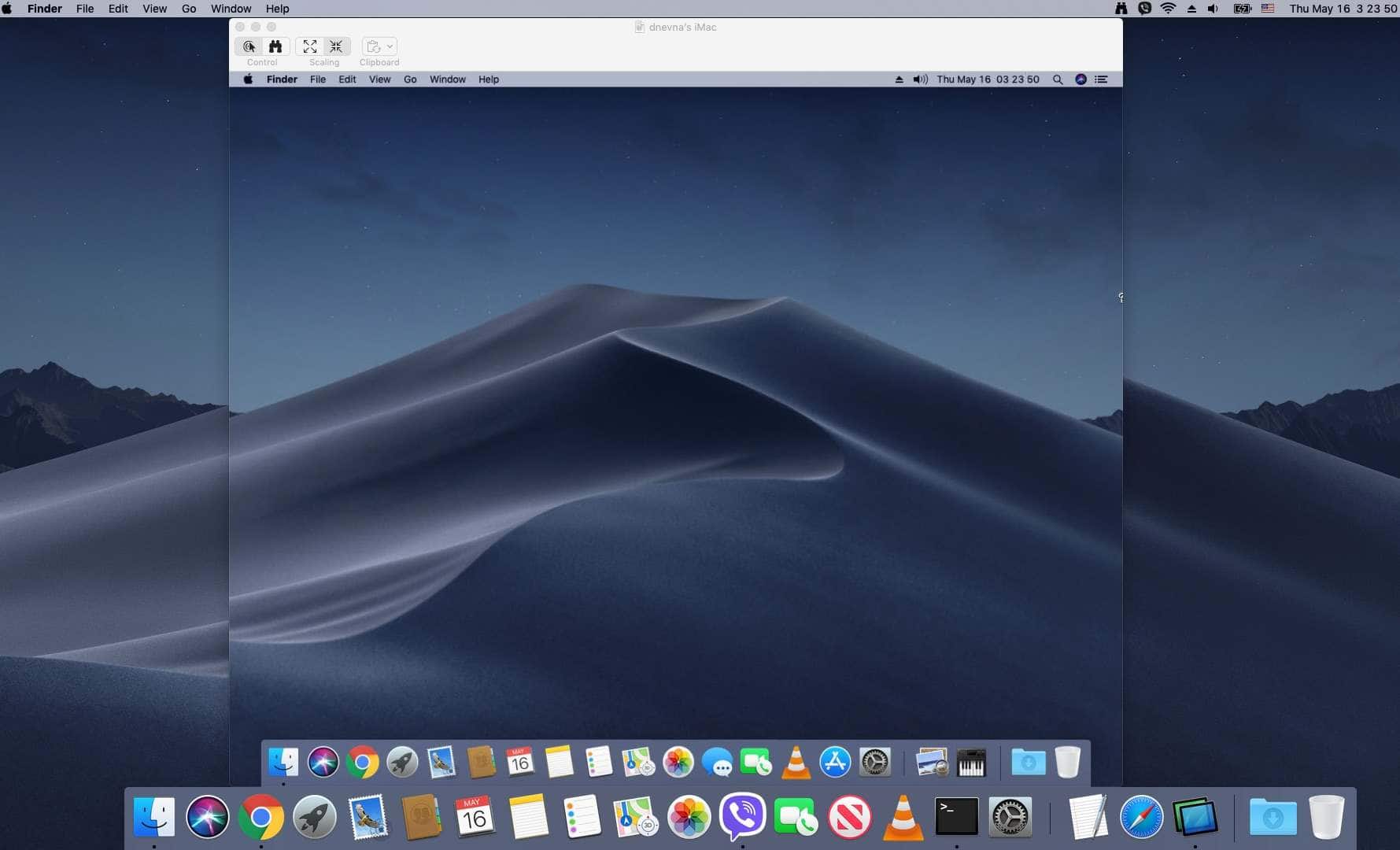Open App Store in the remote dock
1400x850 pixels.
coord(835,762)
